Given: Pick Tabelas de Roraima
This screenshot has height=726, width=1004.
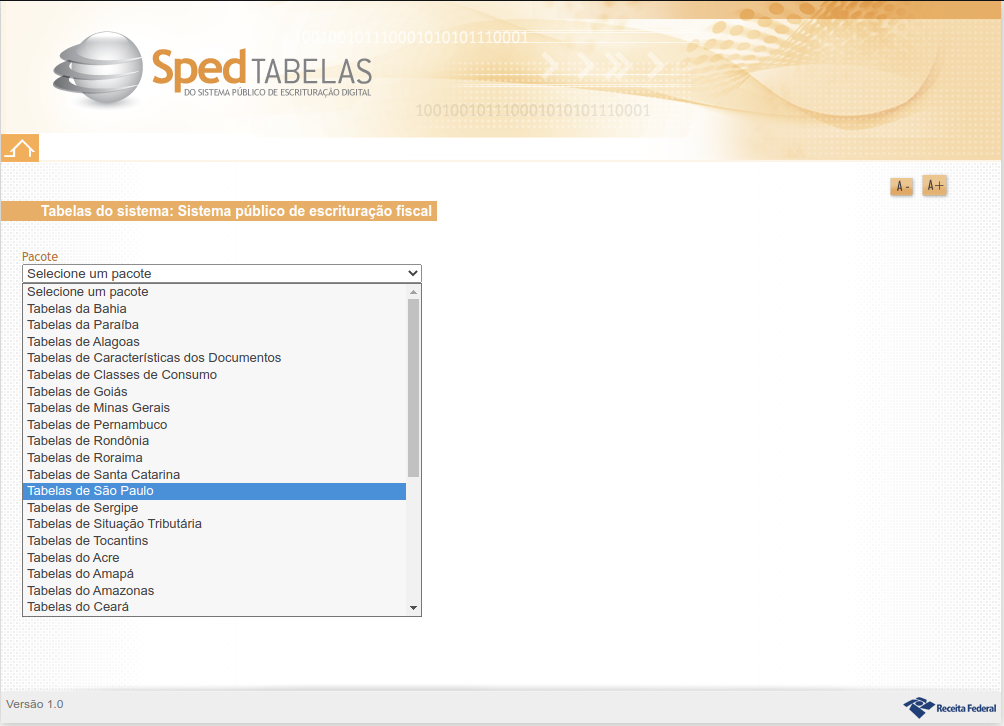Looking at the screenshot, I should [215, 458].
